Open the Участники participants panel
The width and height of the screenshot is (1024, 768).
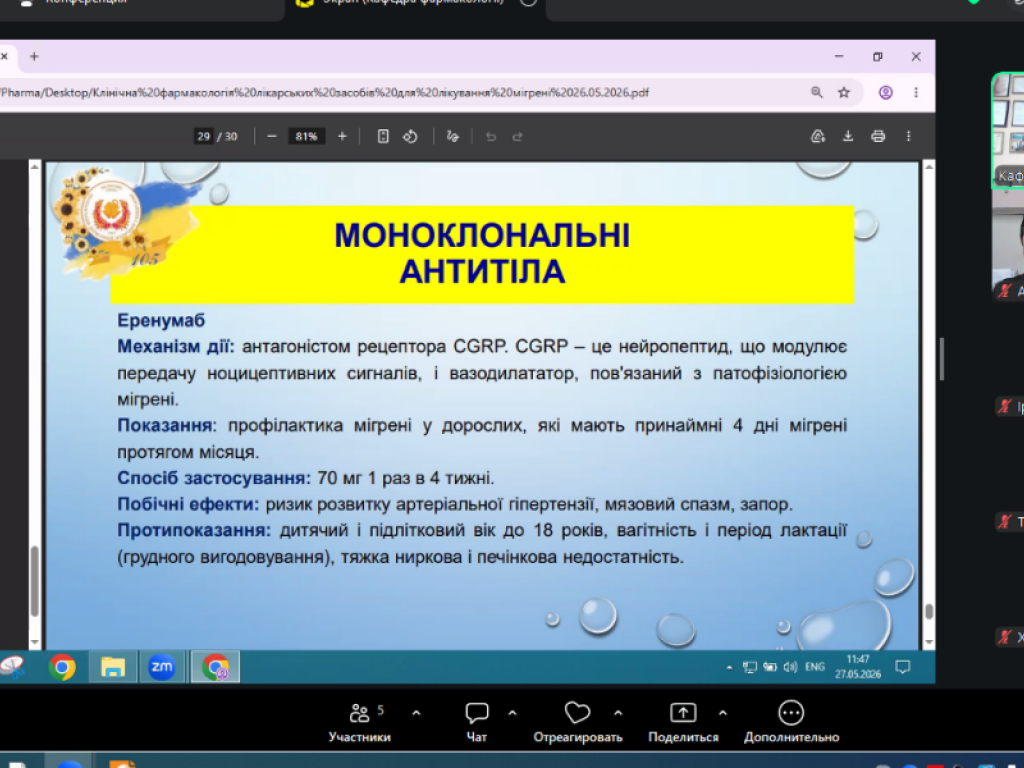click(x=360, y=722)
